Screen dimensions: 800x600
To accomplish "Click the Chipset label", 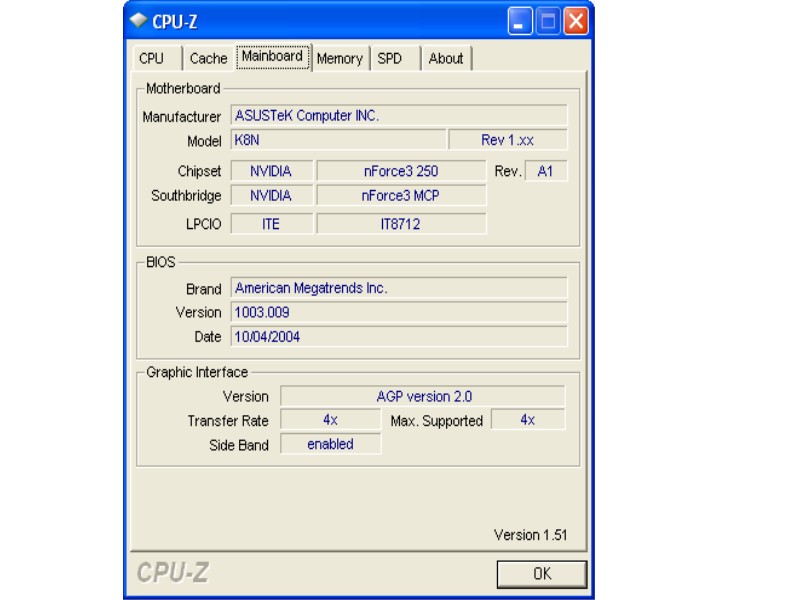I will [199, 171].
